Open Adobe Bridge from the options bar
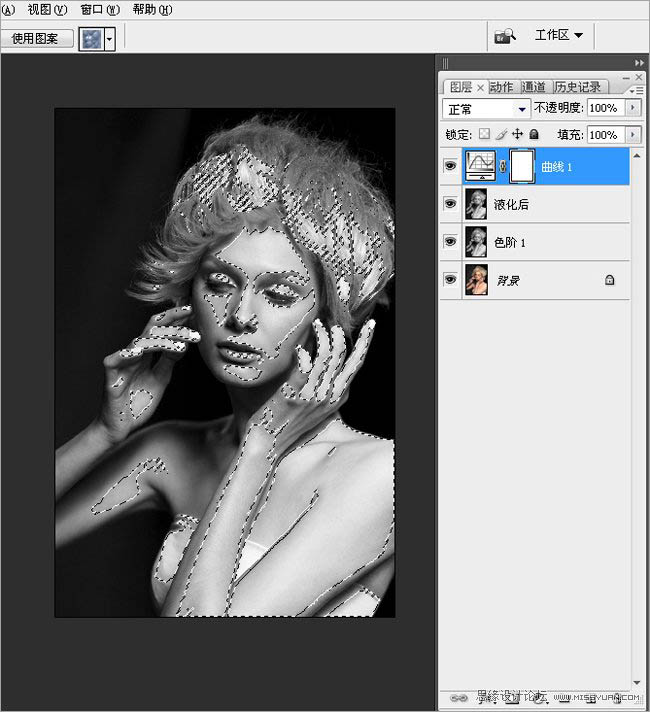This screenshot has width=650, height=712. [x=504, y=36]
